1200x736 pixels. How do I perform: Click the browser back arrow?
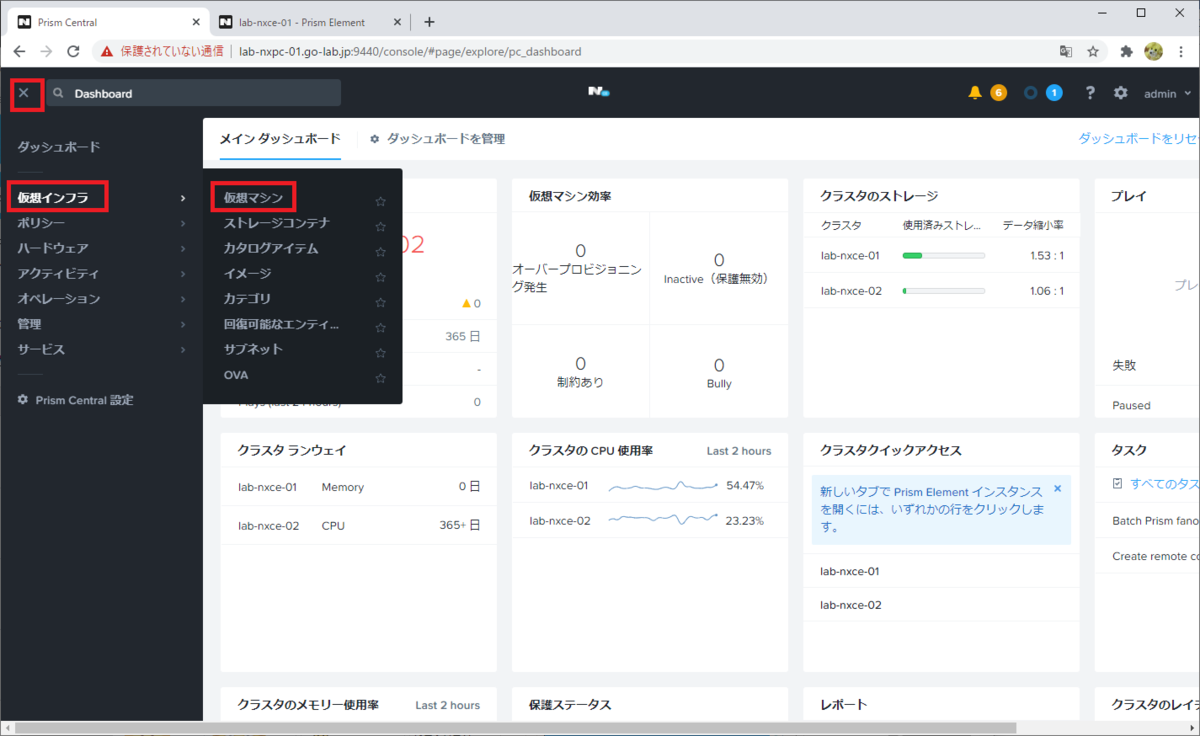coord(19,51)
